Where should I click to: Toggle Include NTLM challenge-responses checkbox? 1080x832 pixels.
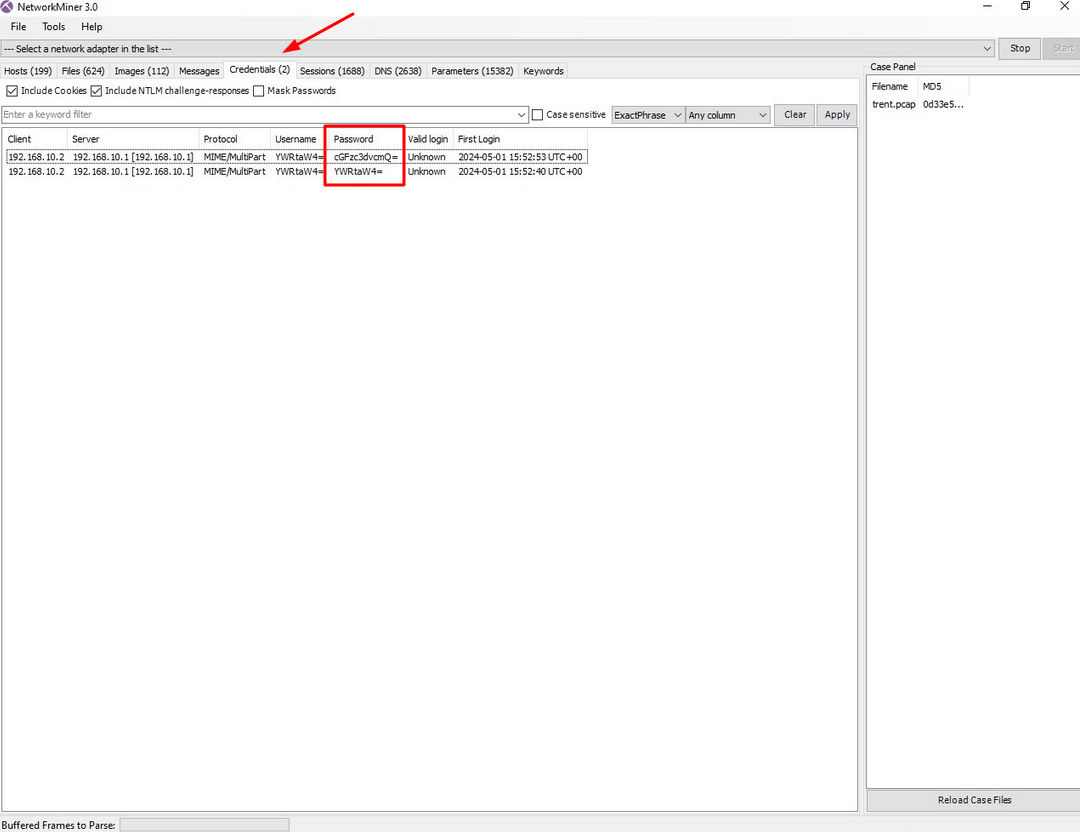tap(97, 91)
